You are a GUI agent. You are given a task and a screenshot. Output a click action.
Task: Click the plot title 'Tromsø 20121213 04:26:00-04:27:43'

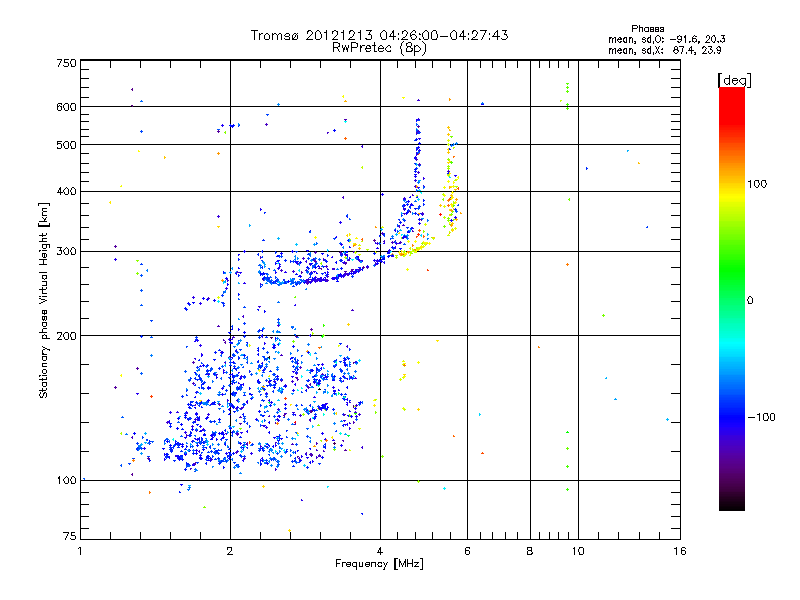tap(379, 35)
